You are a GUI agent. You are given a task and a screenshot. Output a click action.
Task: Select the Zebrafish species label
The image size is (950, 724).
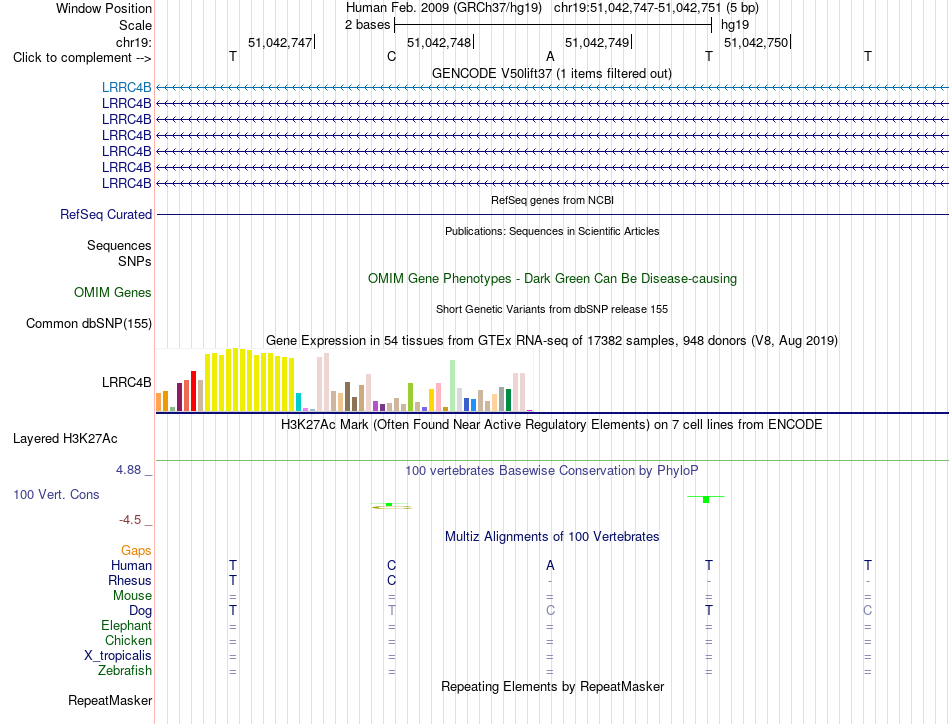point(125,671)
